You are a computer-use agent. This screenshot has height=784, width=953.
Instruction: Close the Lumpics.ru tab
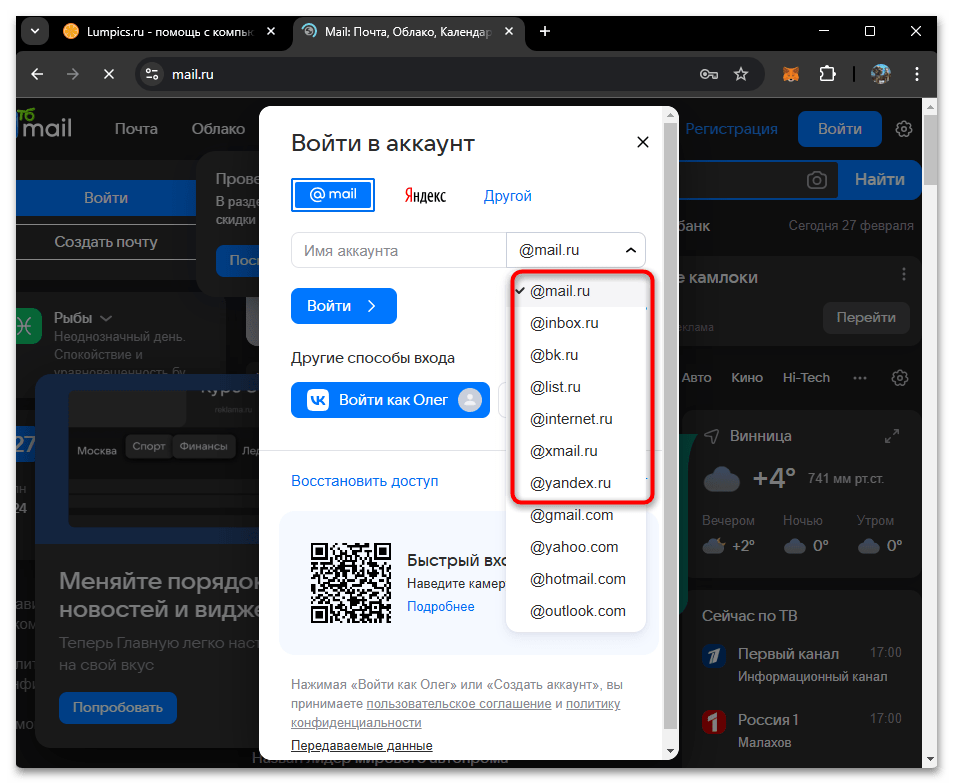pos(271,31)
